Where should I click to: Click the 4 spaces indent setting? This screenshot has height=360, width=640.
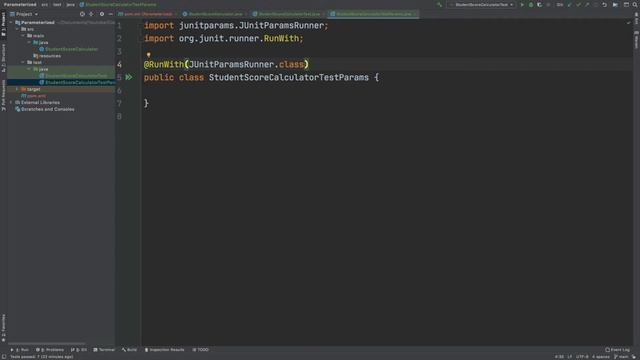pyautogui.click(x=600, y=357)
